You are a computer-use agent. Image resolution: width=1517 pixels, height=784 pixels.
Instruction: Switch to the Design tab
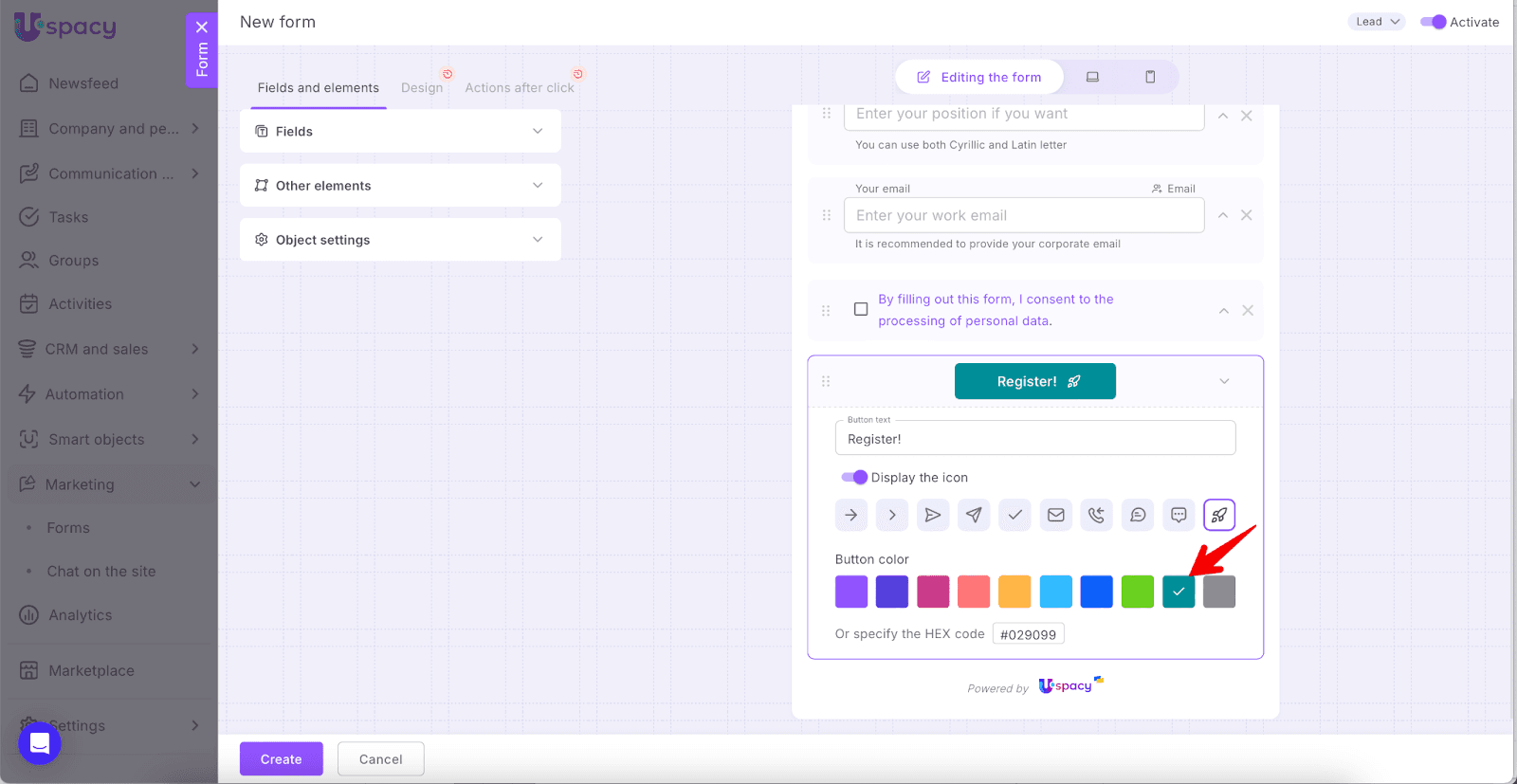click(422, 87)
